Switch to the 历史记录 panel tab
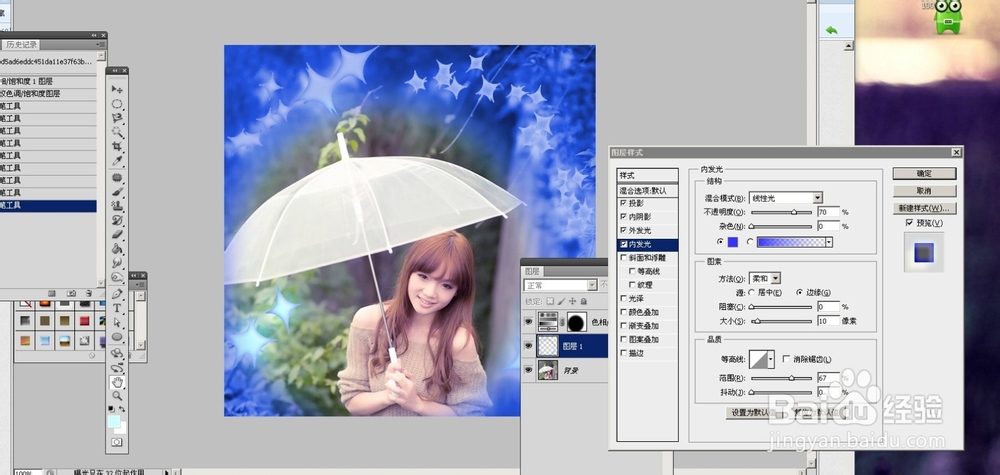Viewport: 1000px width, 475px height. [22, 45]
